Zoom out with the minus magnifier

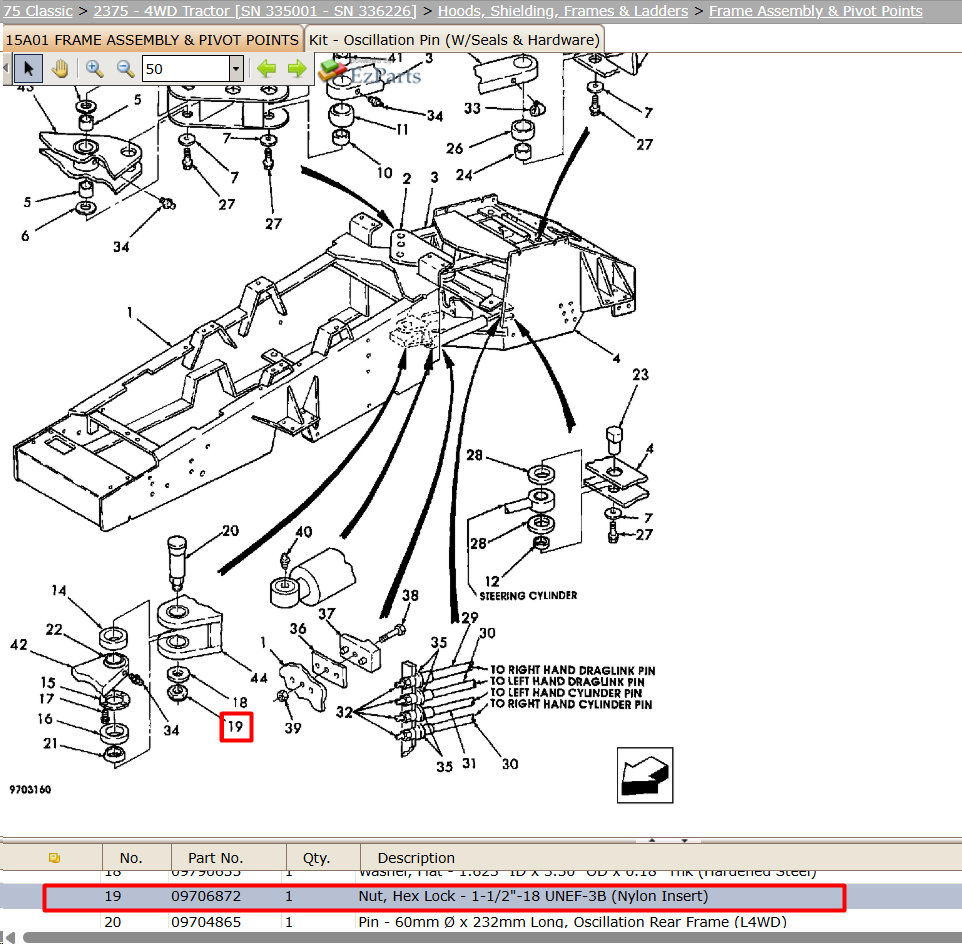[125, 68]
